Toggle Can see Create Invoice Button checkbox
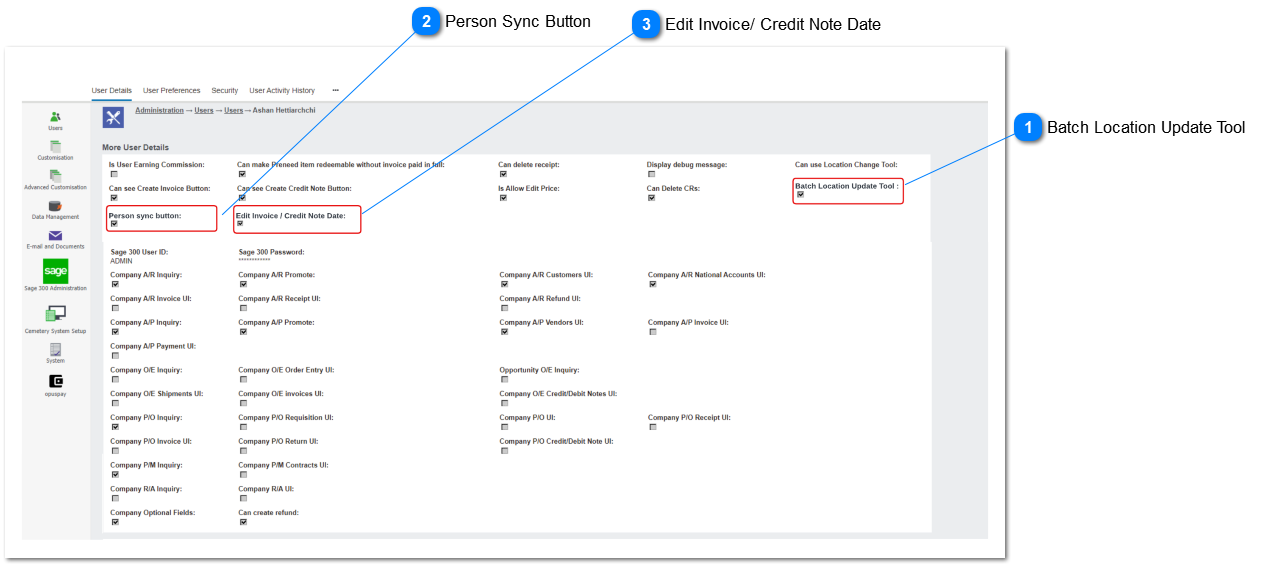The width and height of the screenshot is (1261, 567). click(113, 198)
